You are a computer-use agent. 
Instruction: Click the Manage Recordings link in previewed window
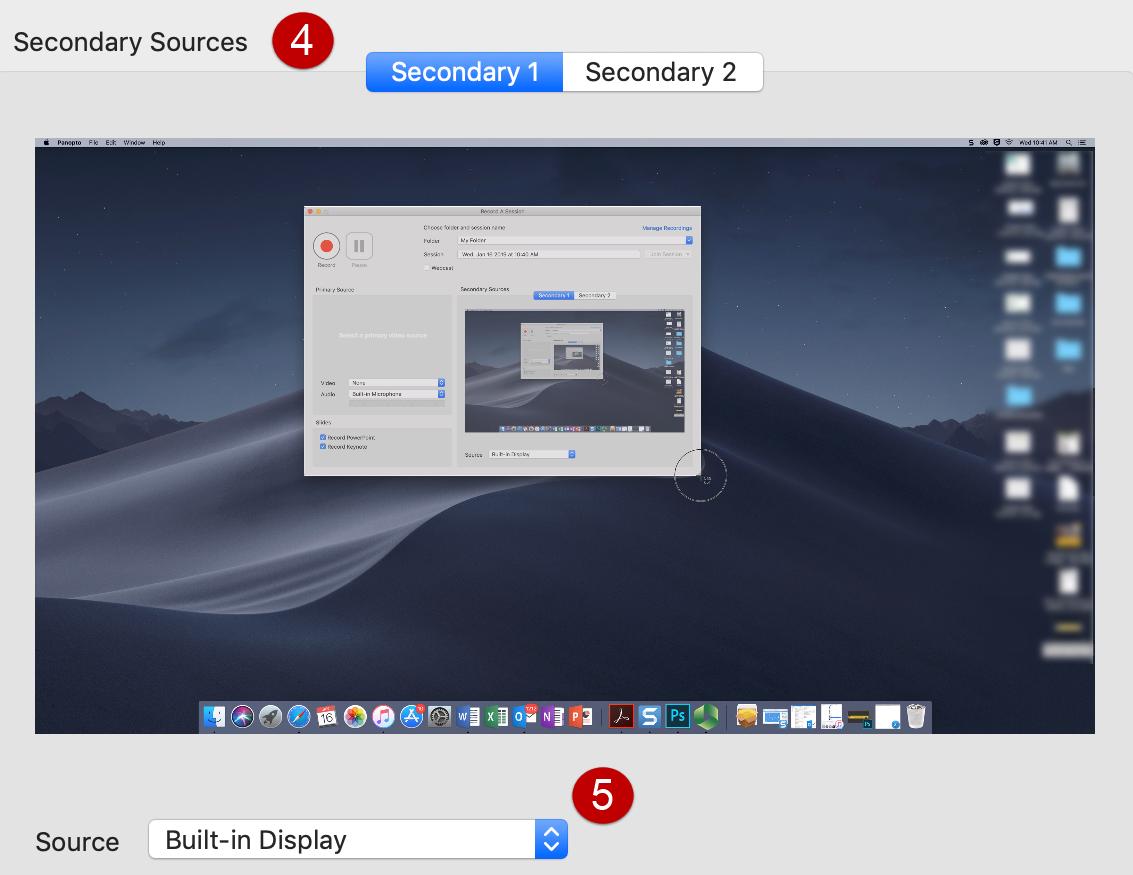tap(667, 228)
